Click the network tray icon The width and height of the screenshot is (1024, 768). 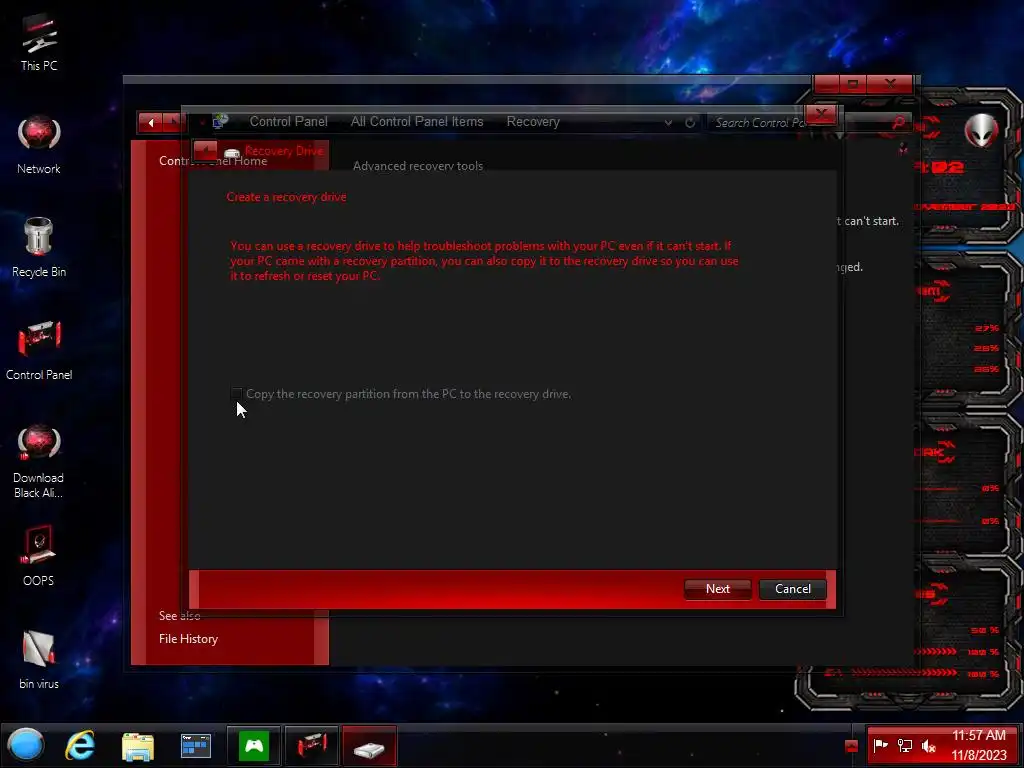(x=904, y=745)
